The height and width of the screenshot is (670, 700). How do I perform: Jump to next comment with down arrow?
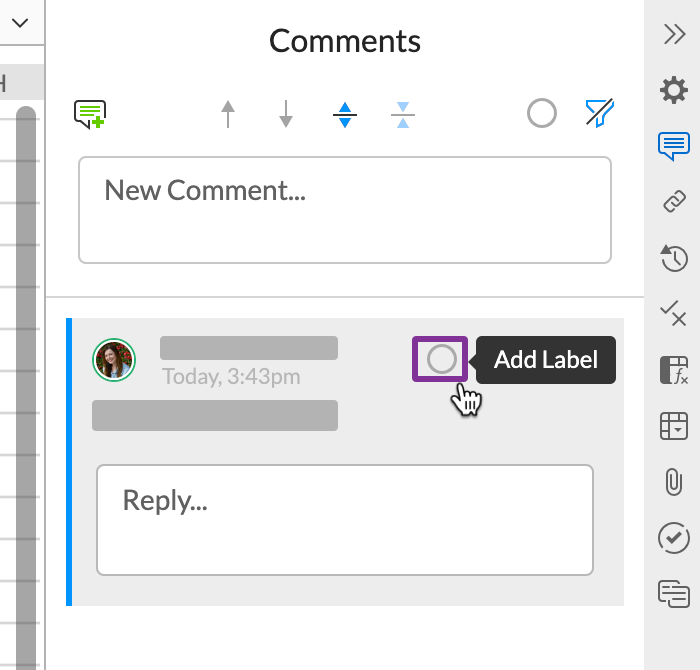tap(286, 115)
